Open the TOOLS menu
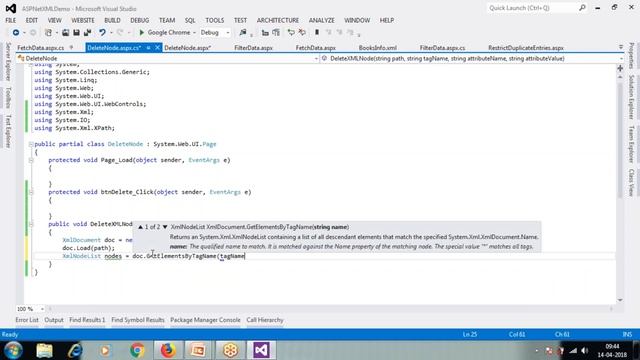This screenshot has height=360, width=640. click(x=215, y=20)
